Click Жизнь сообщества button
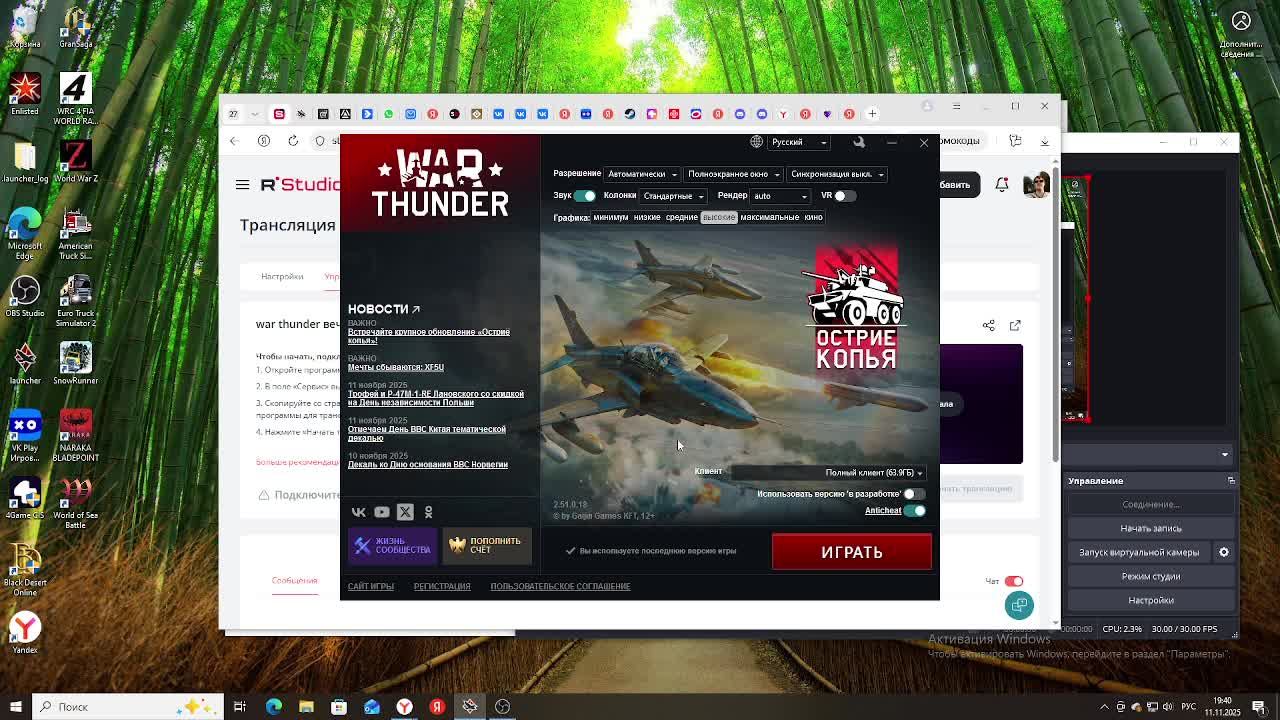 pyautogui.click(x=392, y=546)
